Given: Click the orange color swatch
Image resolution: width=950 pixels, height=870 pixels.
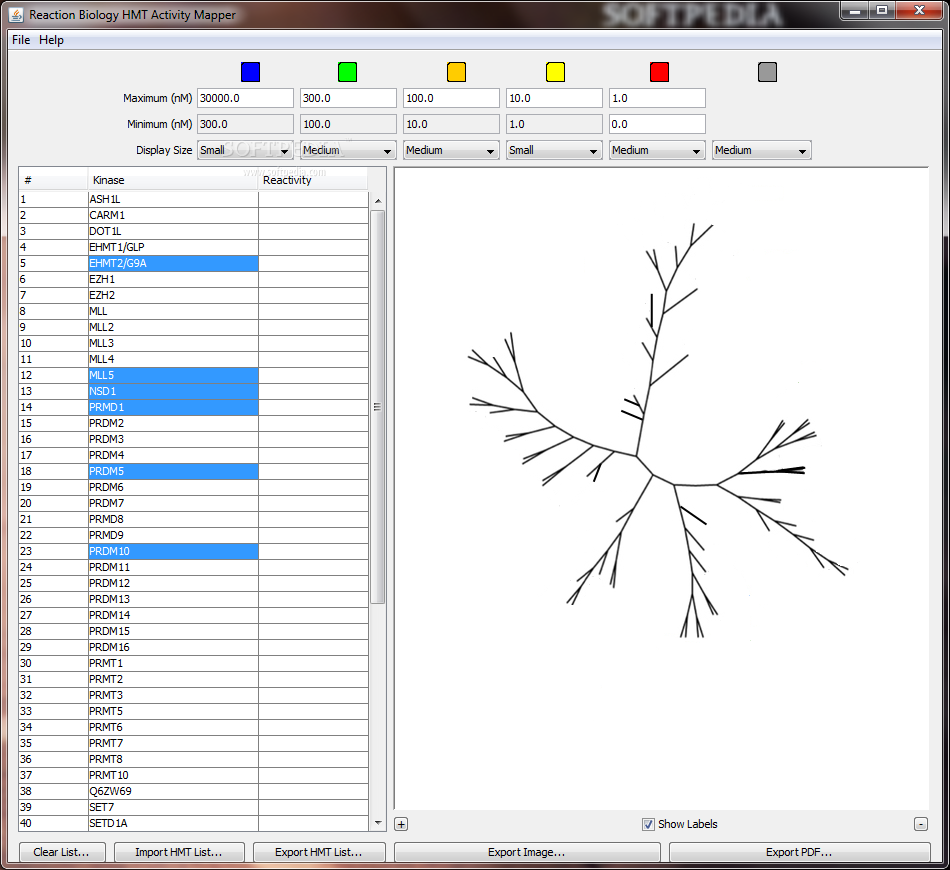Looking at the screenshot, I should click(x=456, y=72).
